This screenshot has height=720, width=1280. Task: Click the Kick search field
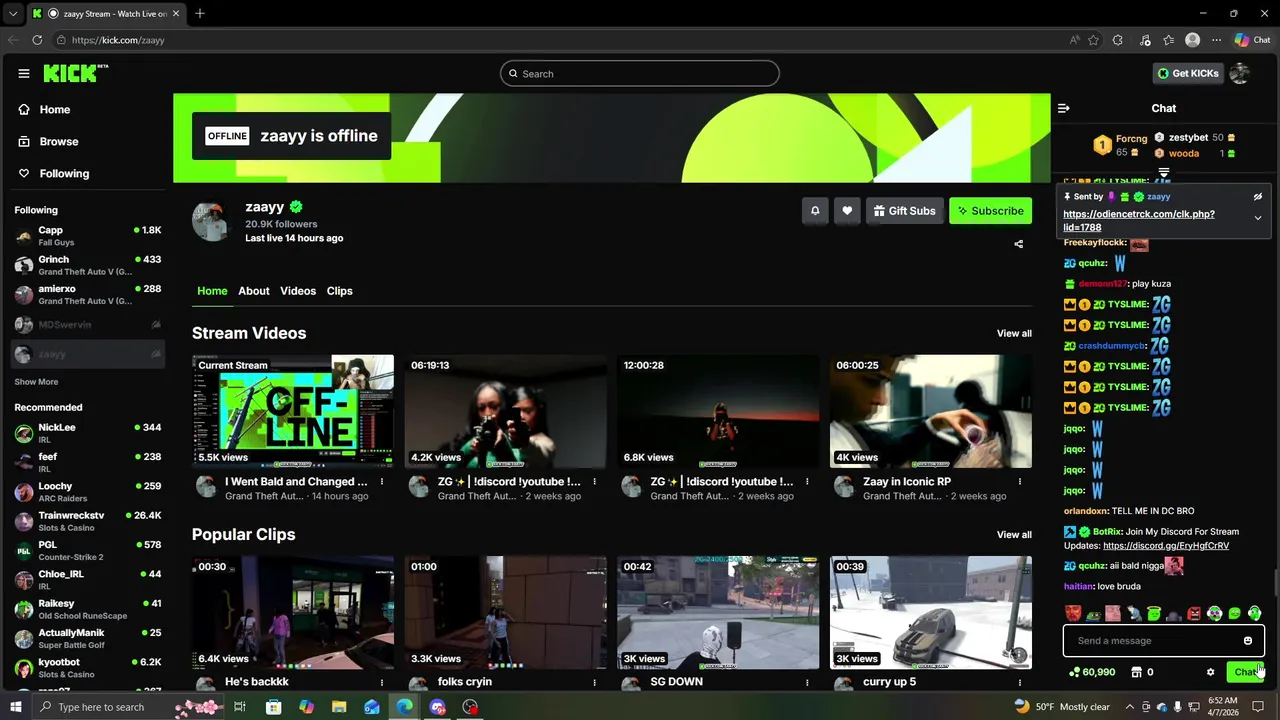tap(640, 74)
